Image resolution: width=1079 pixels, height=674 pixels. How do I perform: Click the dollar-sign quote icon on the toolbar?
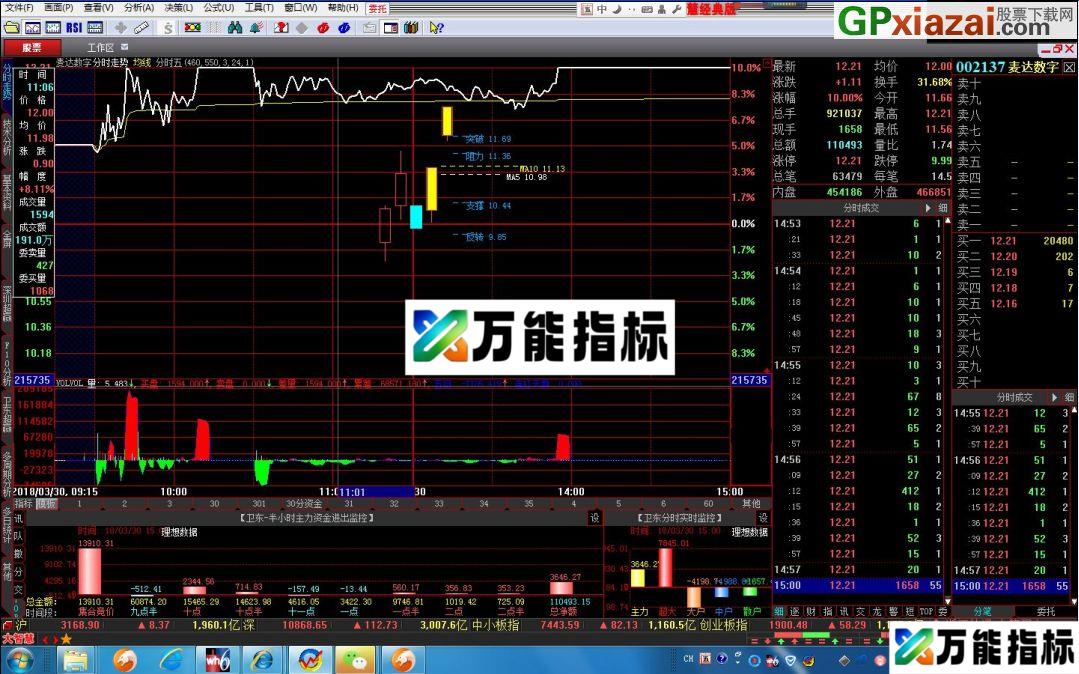tap(168, 28)
